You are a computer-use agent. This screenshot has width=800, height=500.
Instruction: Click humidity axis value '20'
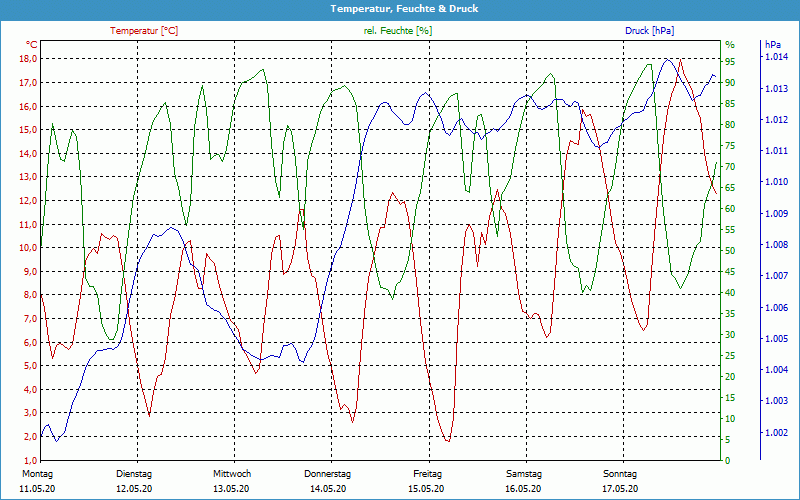[x=730, y=377]
